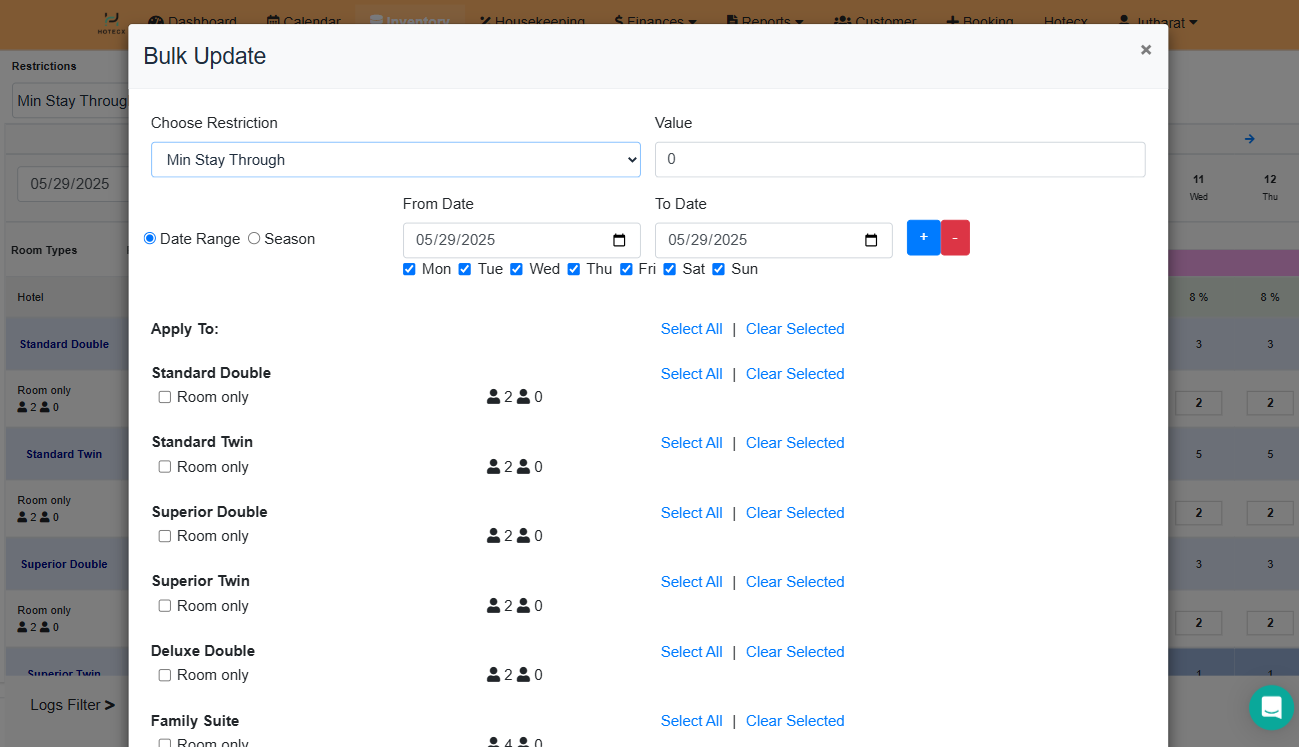The height and width of the screenshot is (747, 1299).
Task: Close the Bulk Update dialog
Action: point(1145,50)
